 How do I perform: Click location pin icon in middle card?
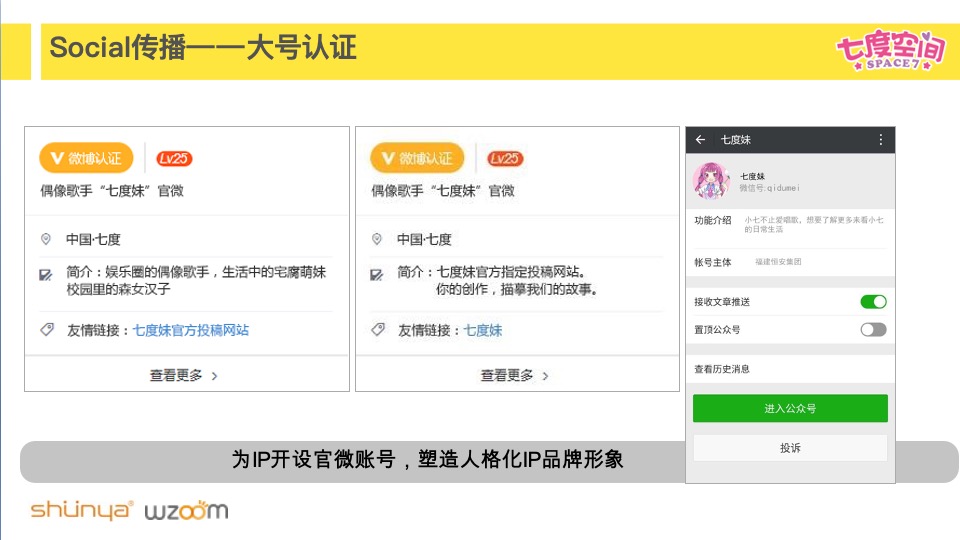coord(377,239)
